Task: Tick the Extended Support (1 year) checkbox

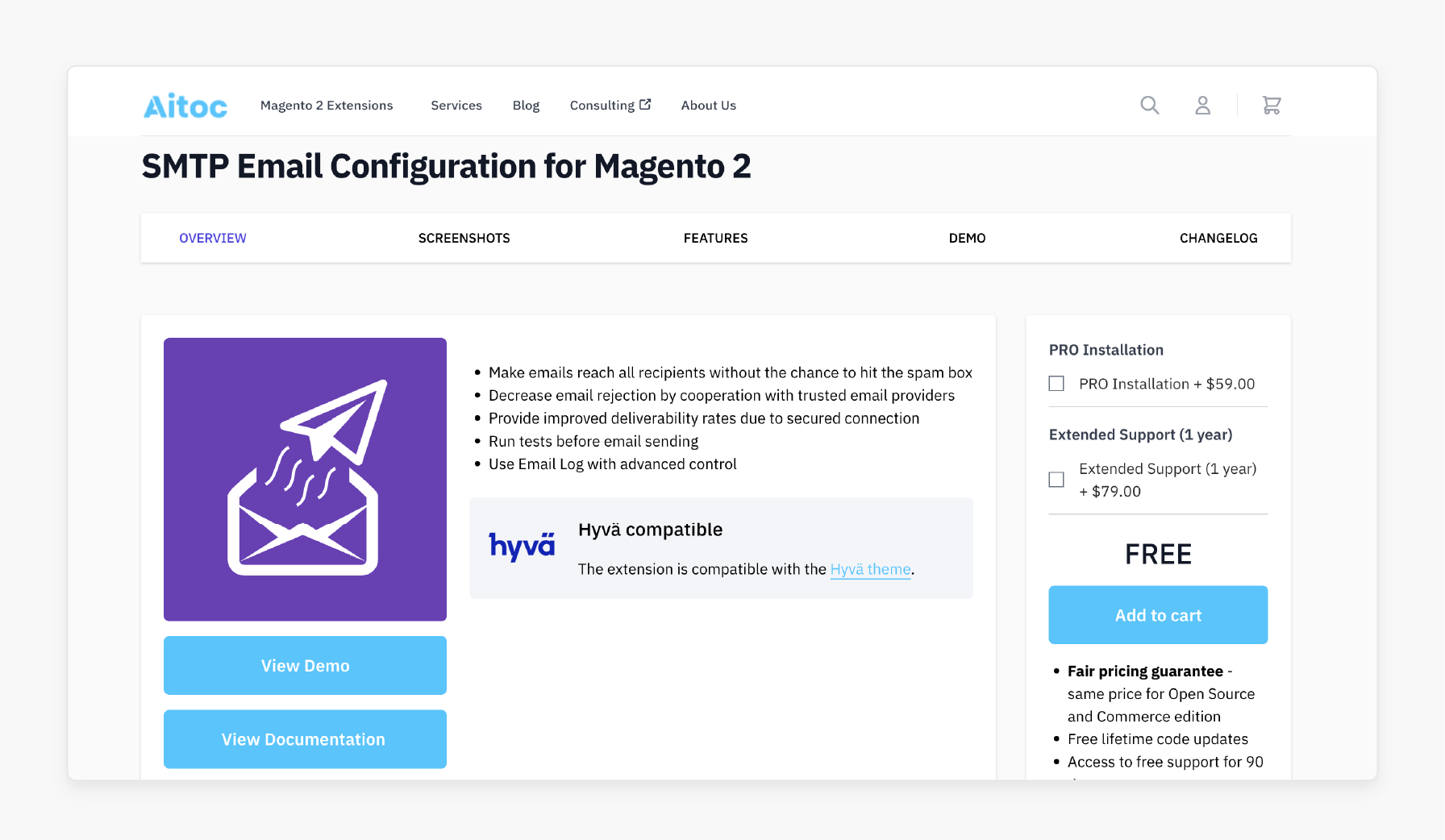Action: coord(1056,480)
